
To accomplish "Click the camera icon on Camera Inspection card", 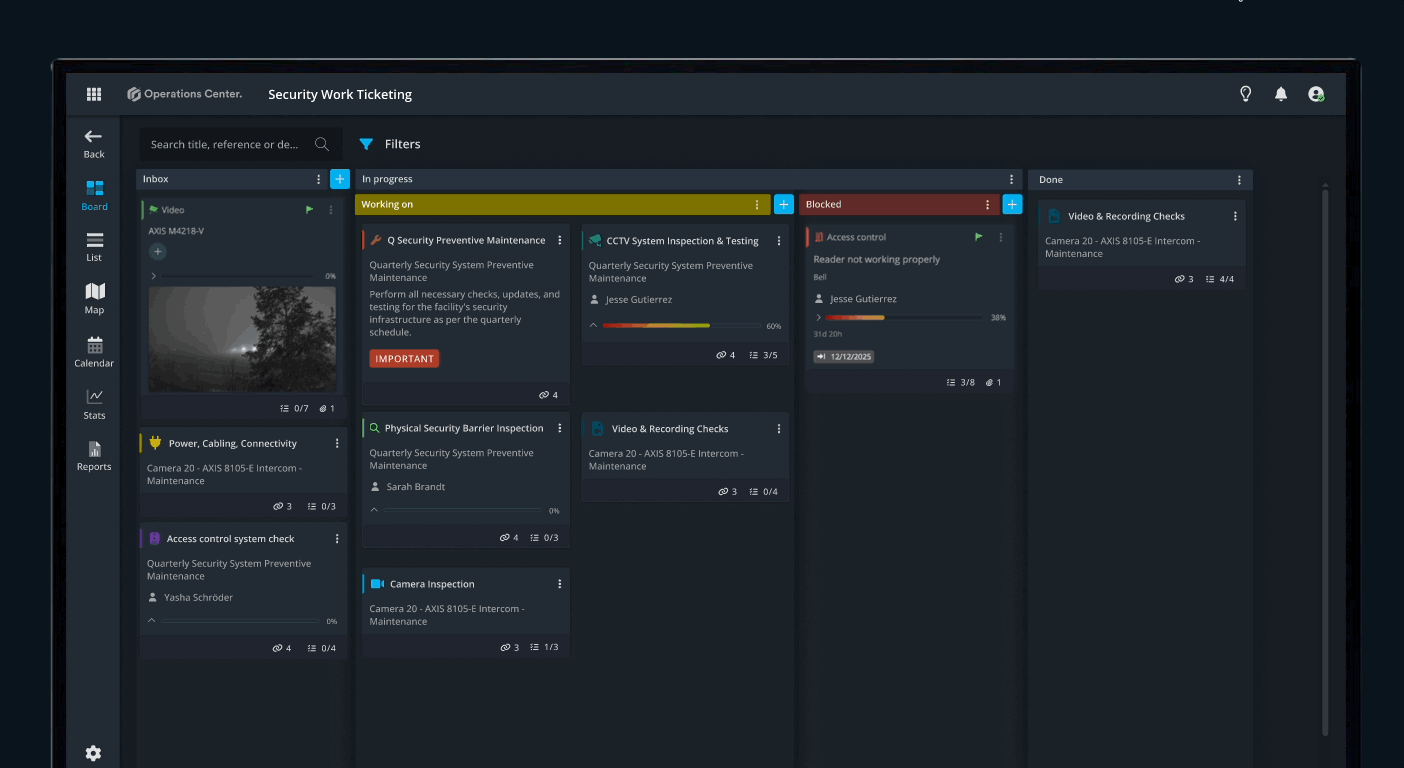I will tap(377, 584).
